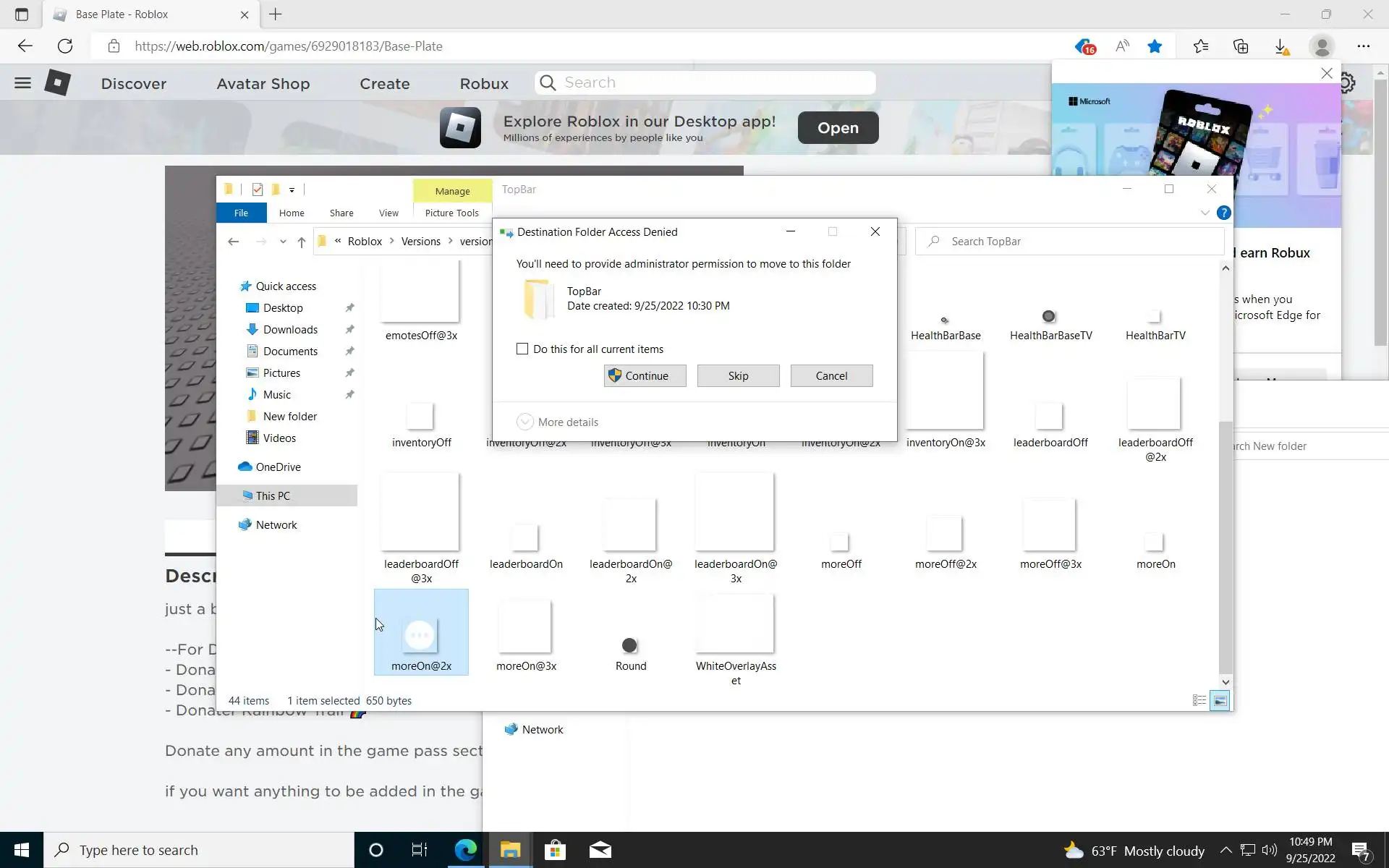Image resolution: width=1389 pixels, height=868 pixels.
Task: Expand the Explorer ribbon chevron
Action: (x=1205, y=213)
